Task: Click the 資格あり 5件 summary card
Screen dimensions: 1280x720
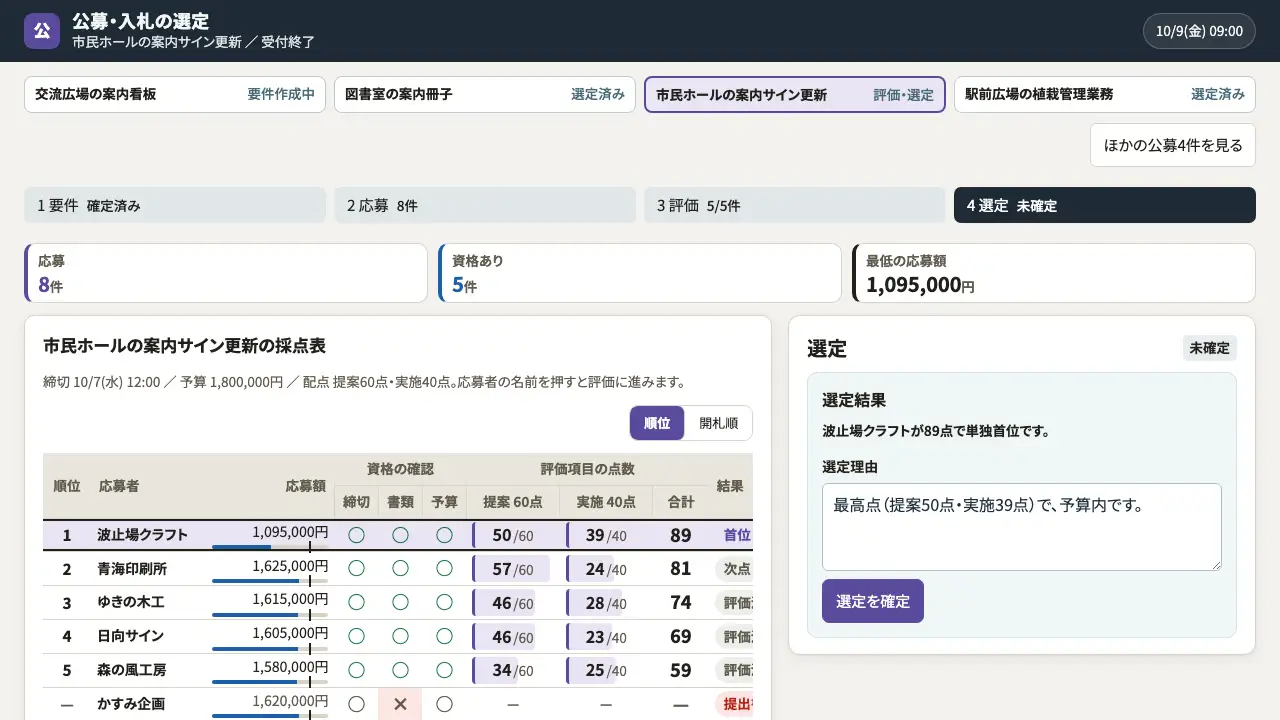Action: [640, 273]
